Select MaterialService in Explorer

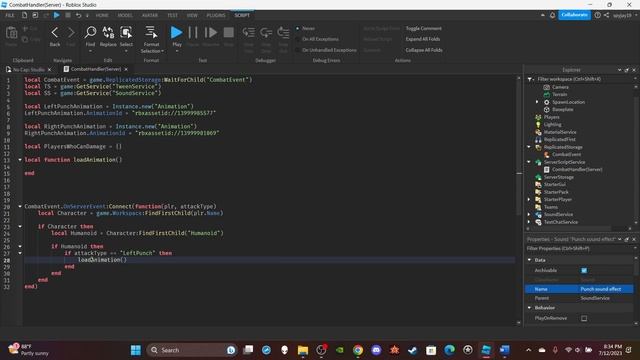[x=560, y=132]
